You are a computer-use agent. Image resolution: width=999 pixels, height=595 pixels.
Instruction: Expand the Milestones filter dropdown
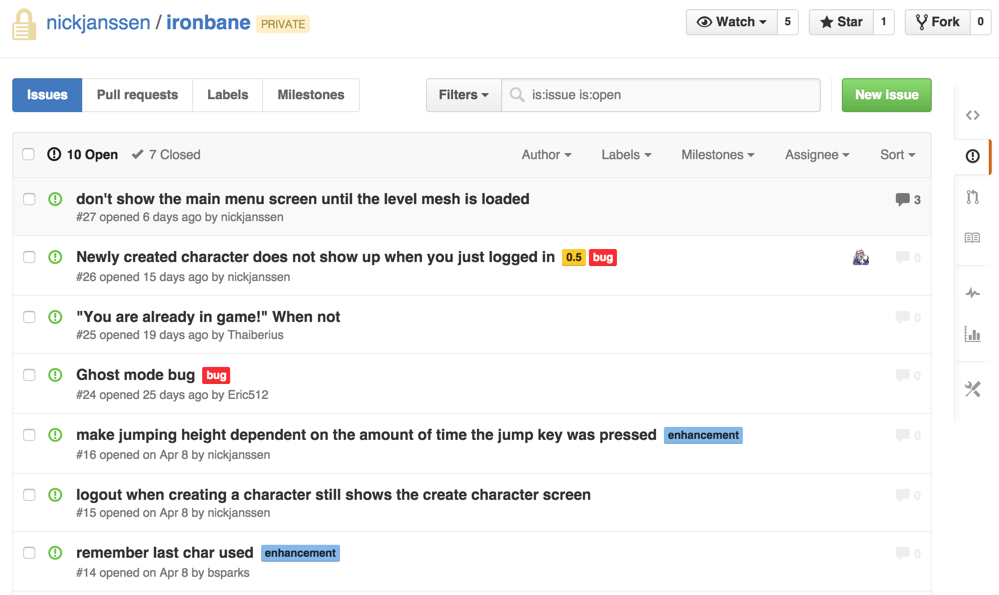tap(718, 155)
